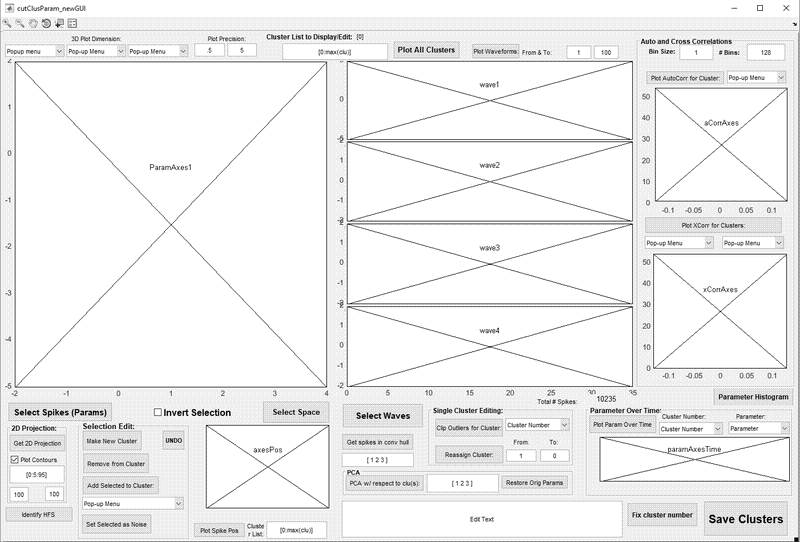Click the PCA clusters field '[ 1 2 3 ]'

tap(462, 483)
